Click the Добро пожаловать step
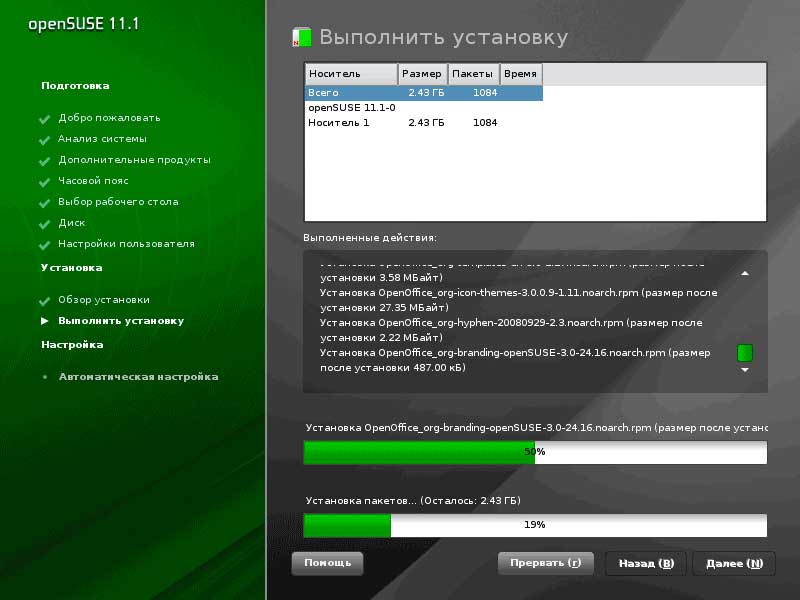 [109, 118]
